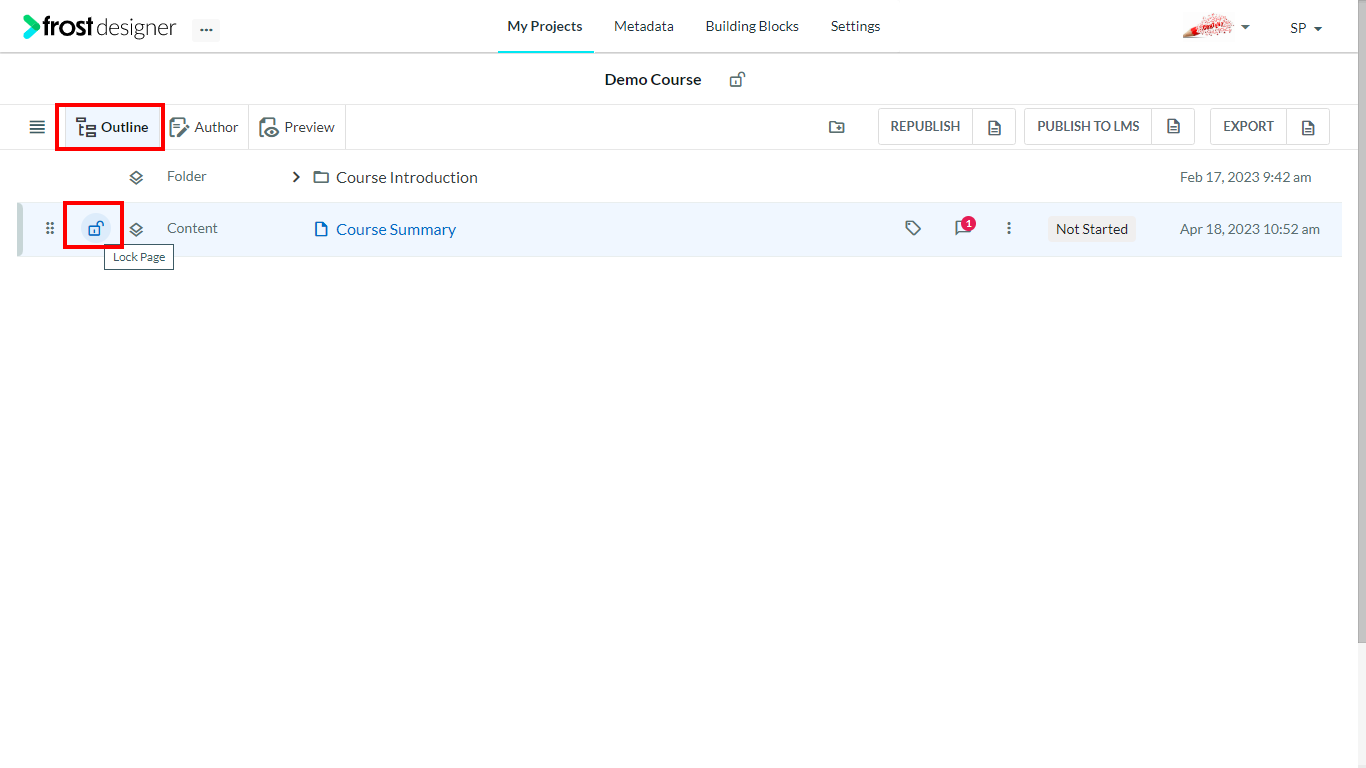
Task: Open the hamburger menu in the toolbar
Action: click(37, 127)
